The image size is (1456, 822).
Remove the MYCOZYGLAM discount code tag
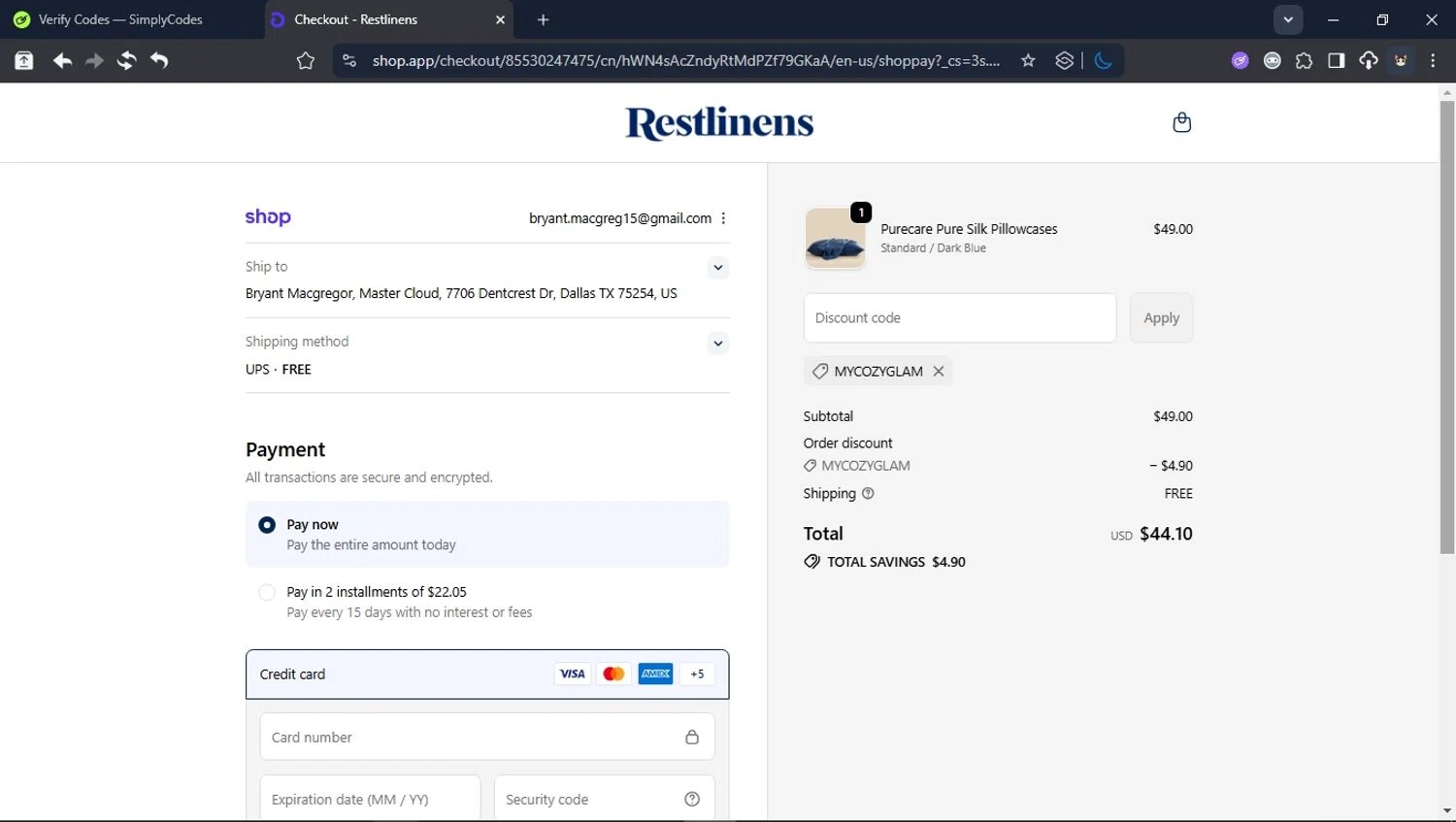click(939, 371)
